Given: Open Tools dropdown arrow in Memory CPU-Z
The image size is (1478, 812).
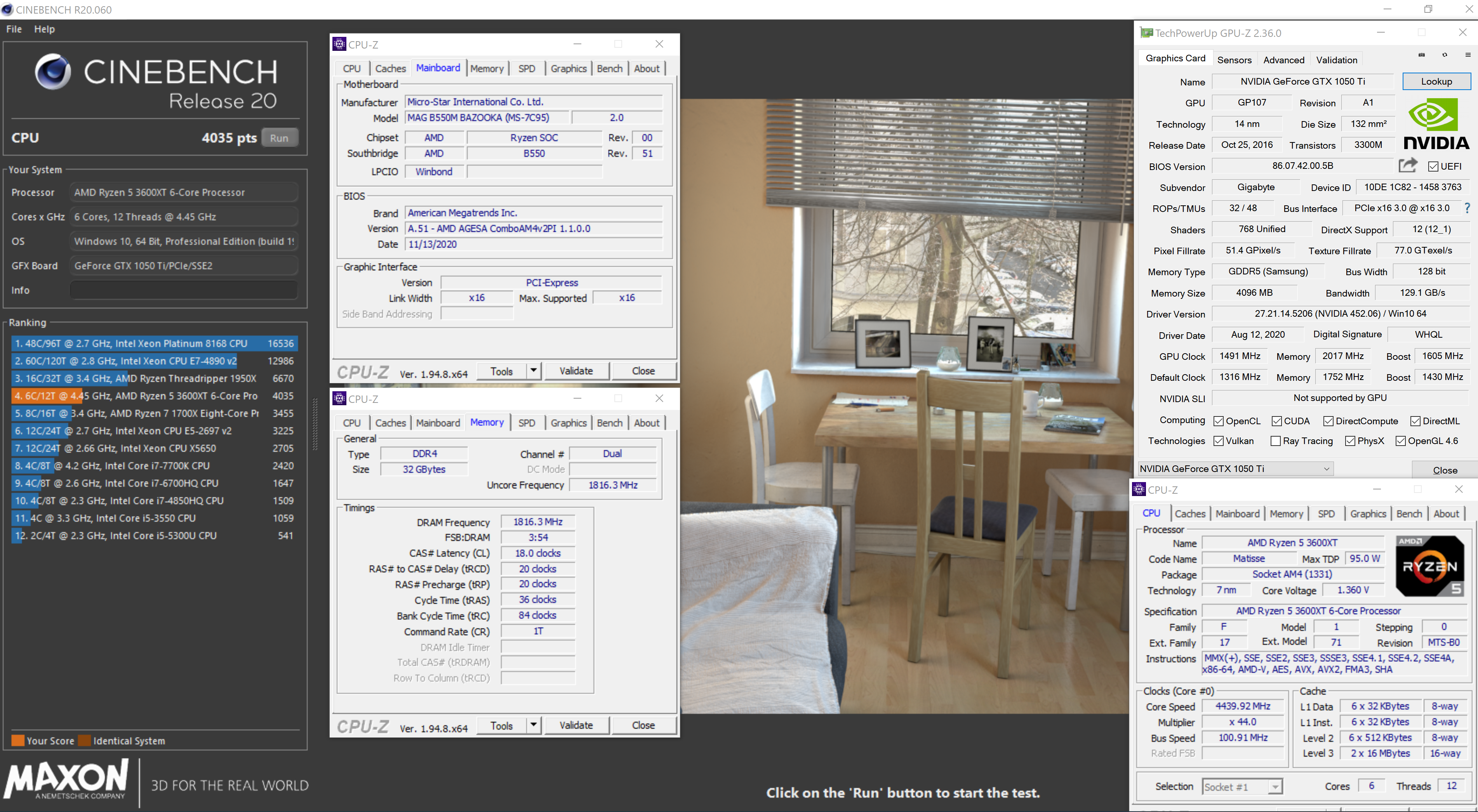Looking at the screenshot, I should coord(534,725).
